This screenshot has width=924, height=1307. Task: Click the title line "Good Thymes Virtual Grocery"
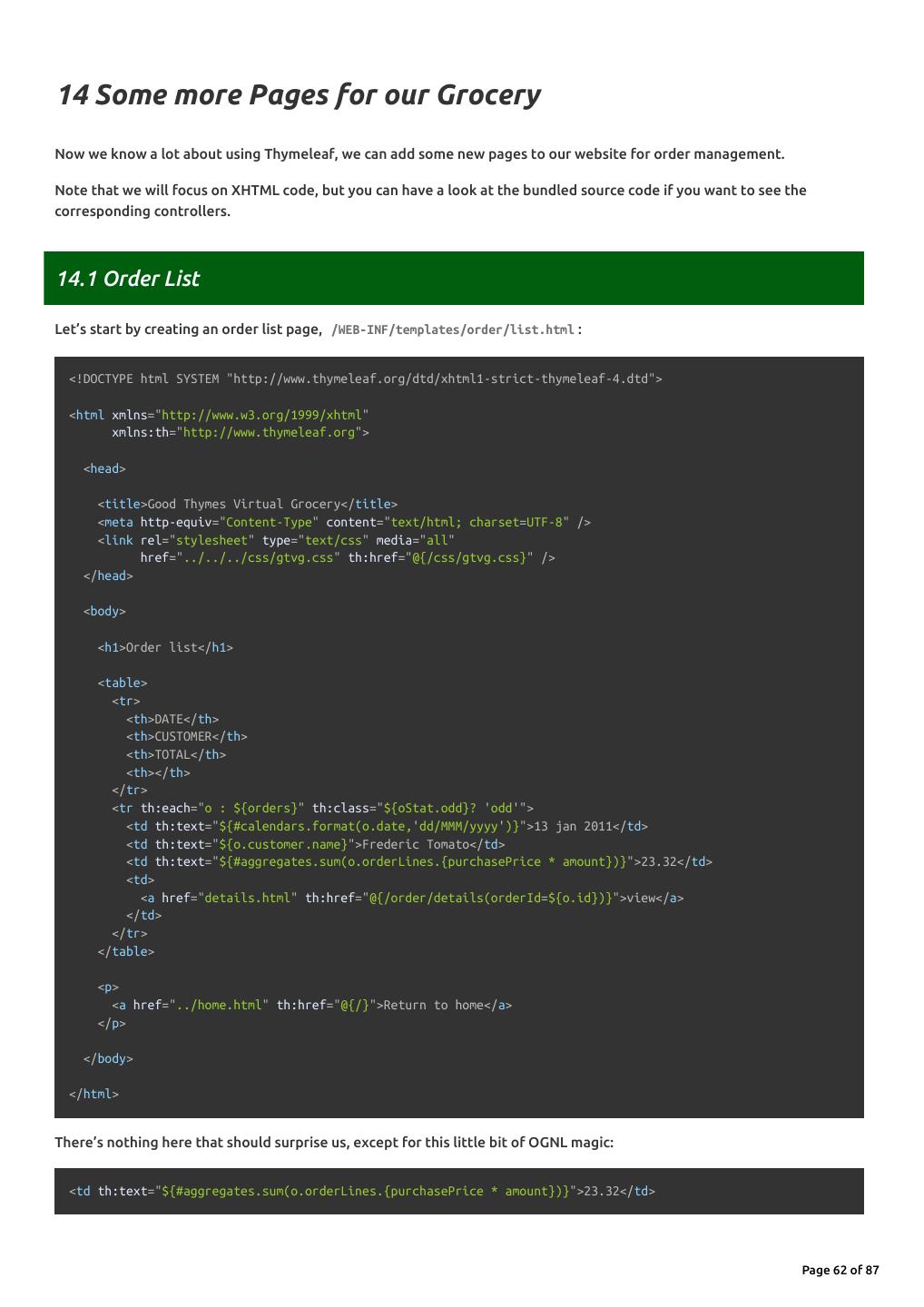click(247, 504)
